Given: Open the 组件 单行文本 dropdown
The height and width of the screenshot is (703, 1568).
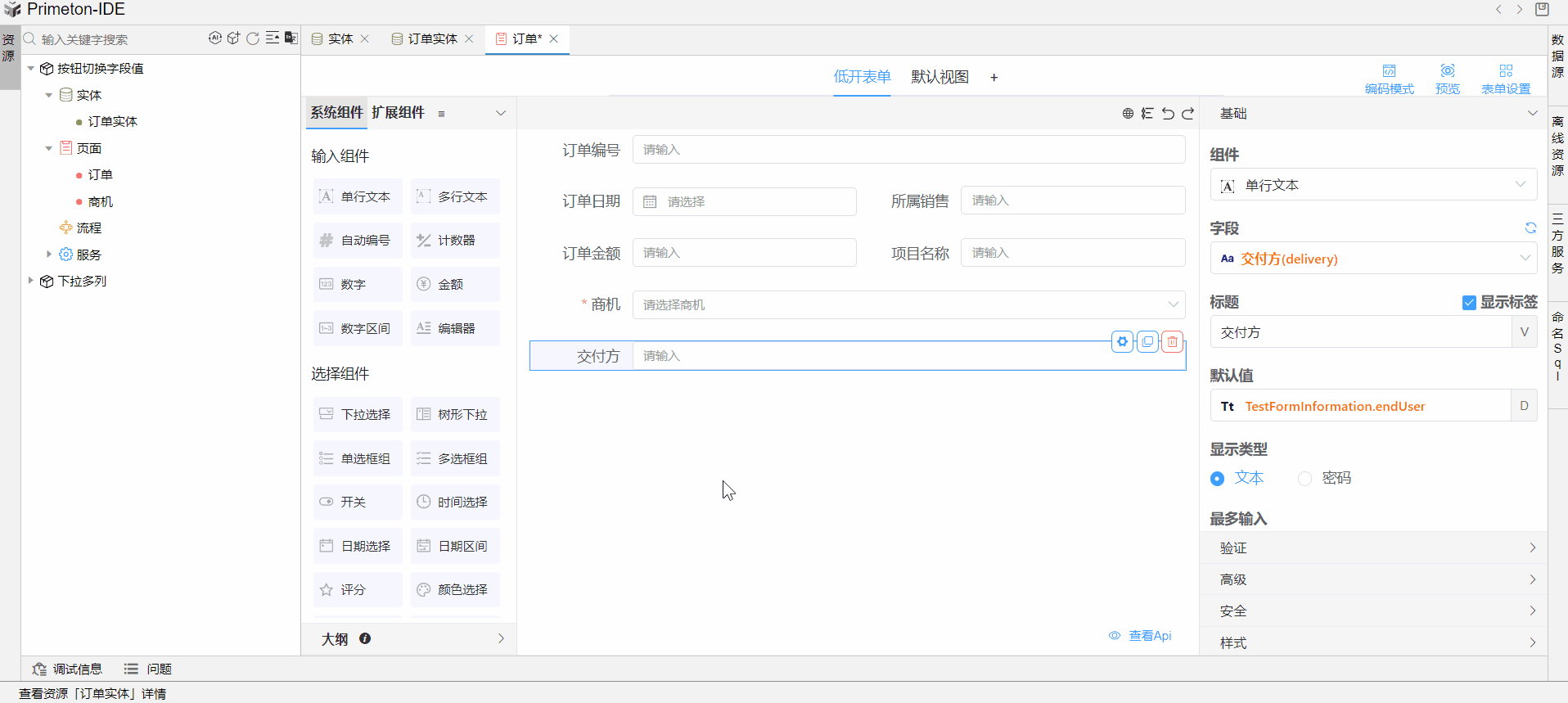Looking at the screenshot, I should pyautogui.click(x=1372, y=185).
